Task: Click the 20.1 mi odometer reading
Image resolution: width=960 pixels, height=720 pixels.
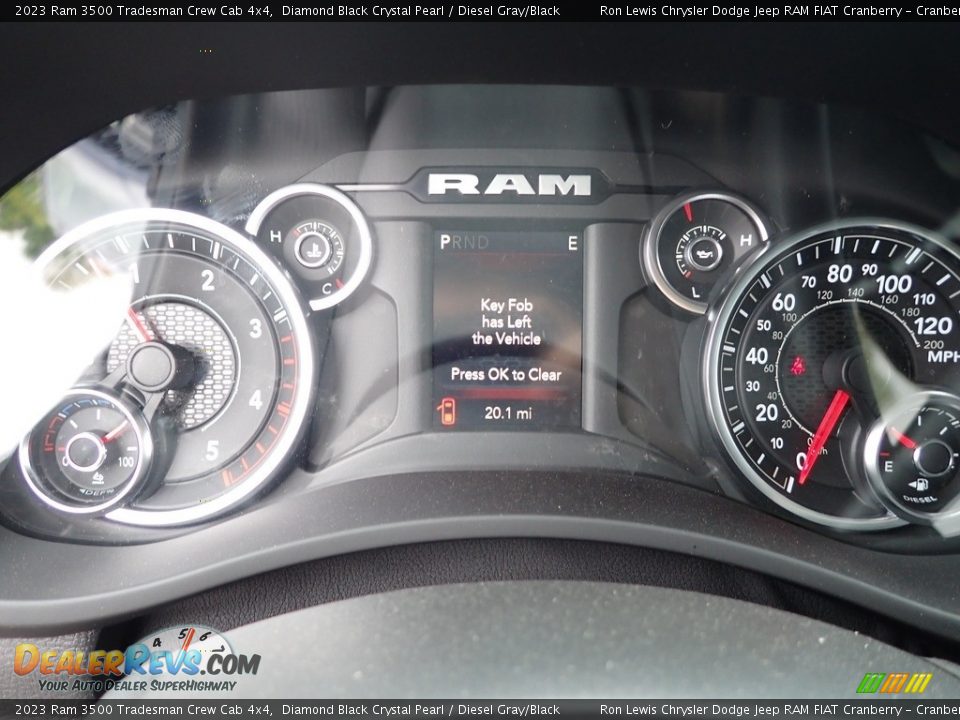Action: point(508,413)
